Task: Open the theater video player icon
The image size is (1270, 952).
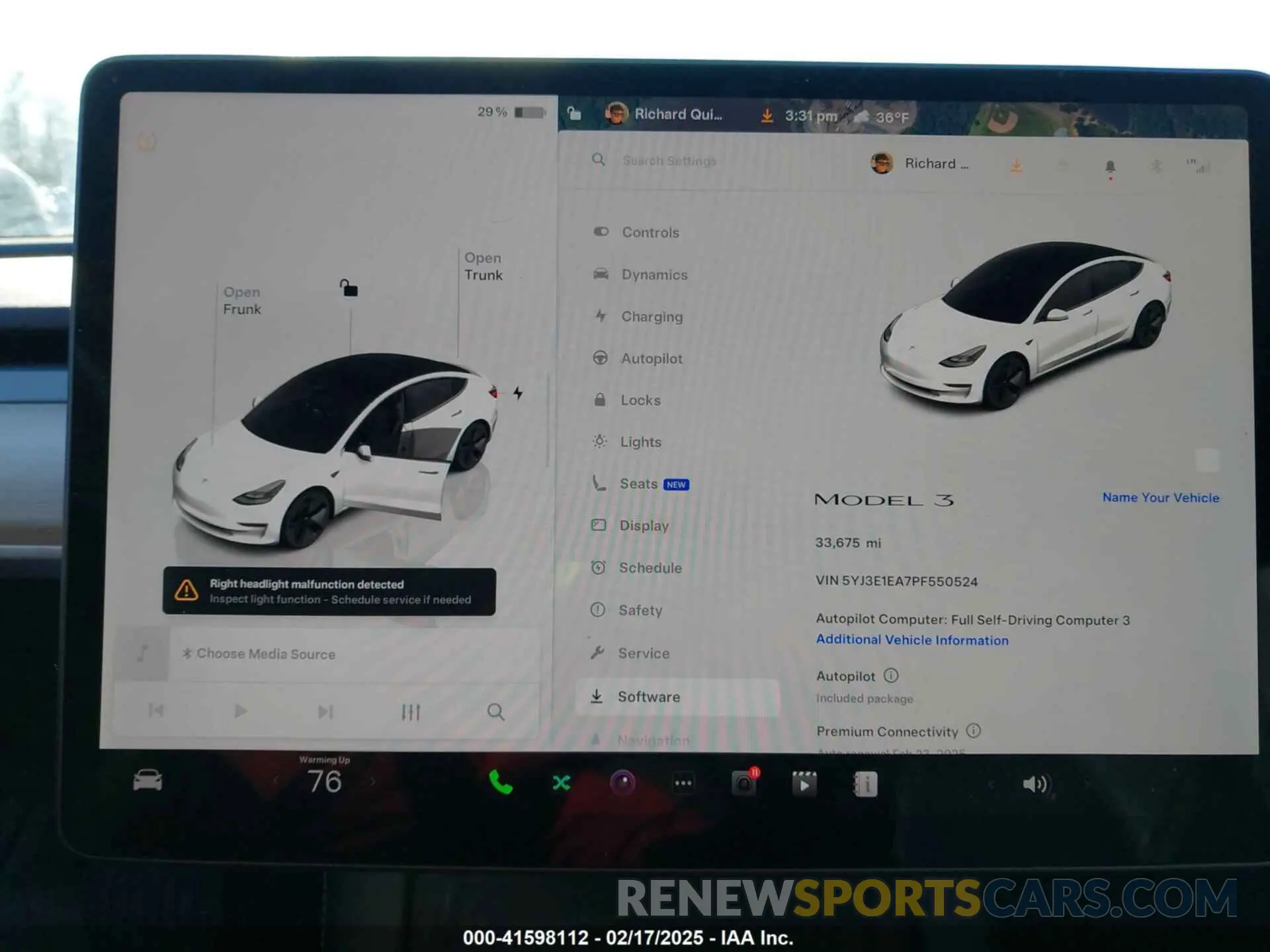Action: [804, 784]
